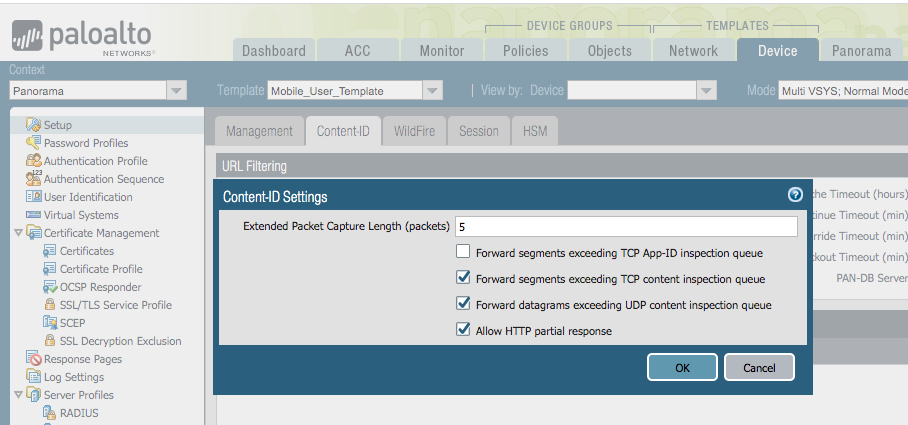
Task: Cancel the Content-ID Settings dialog
Action: coord(759,367)
